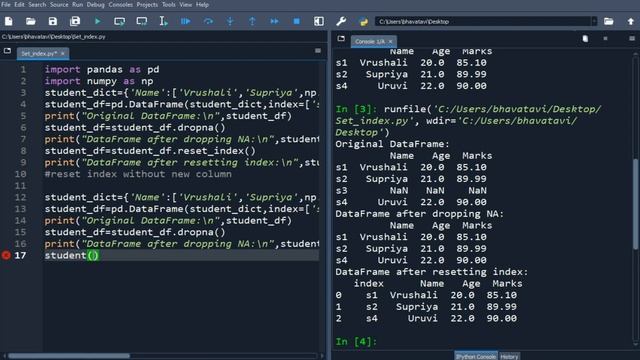The width and height of the screenshot is (640, 360).
Task: Click 'DataFrame after resetting index:' console output
Action: [431, 272]
